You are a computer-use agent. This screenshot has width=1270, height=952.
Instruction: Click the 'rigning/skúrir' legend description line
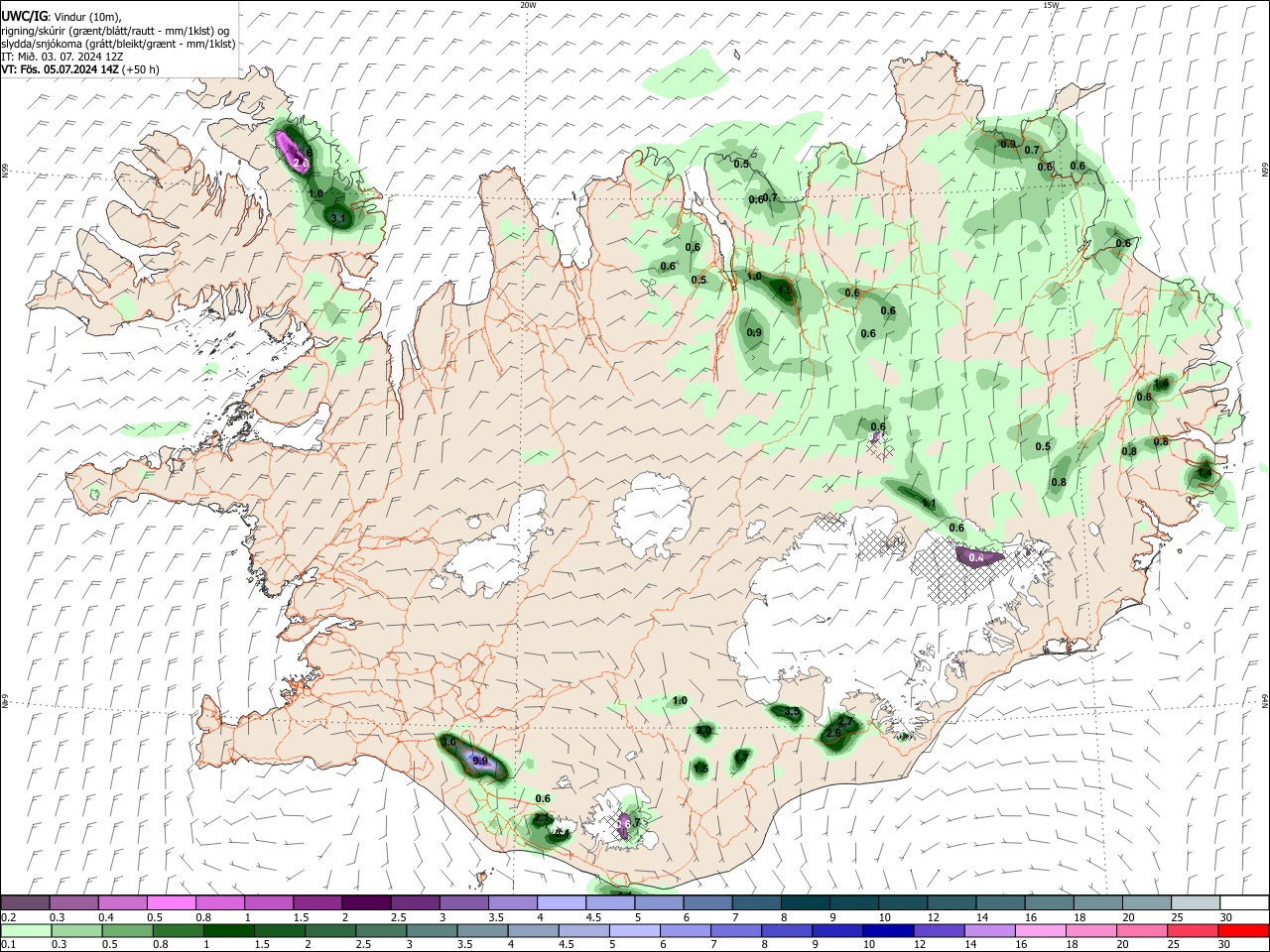(x=115, y=30)
